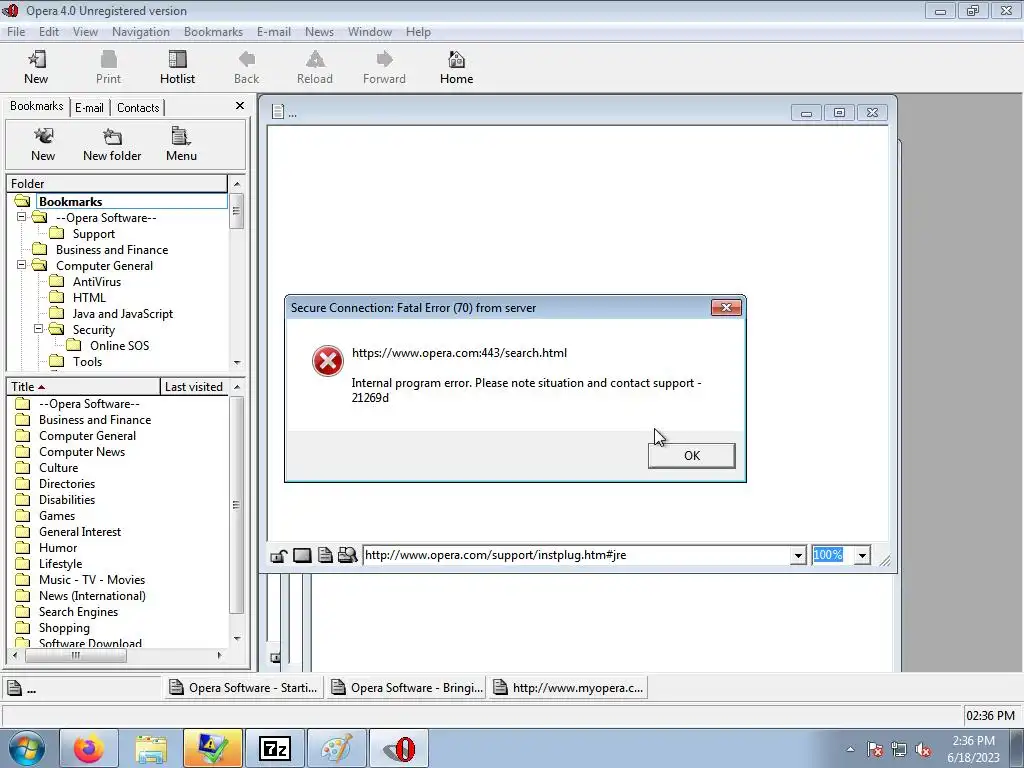Image resolution: width=1024 pixels, height=768 pixels.
Task: Open Windows Explorer from the taskbar
Action: coord(152,748)
